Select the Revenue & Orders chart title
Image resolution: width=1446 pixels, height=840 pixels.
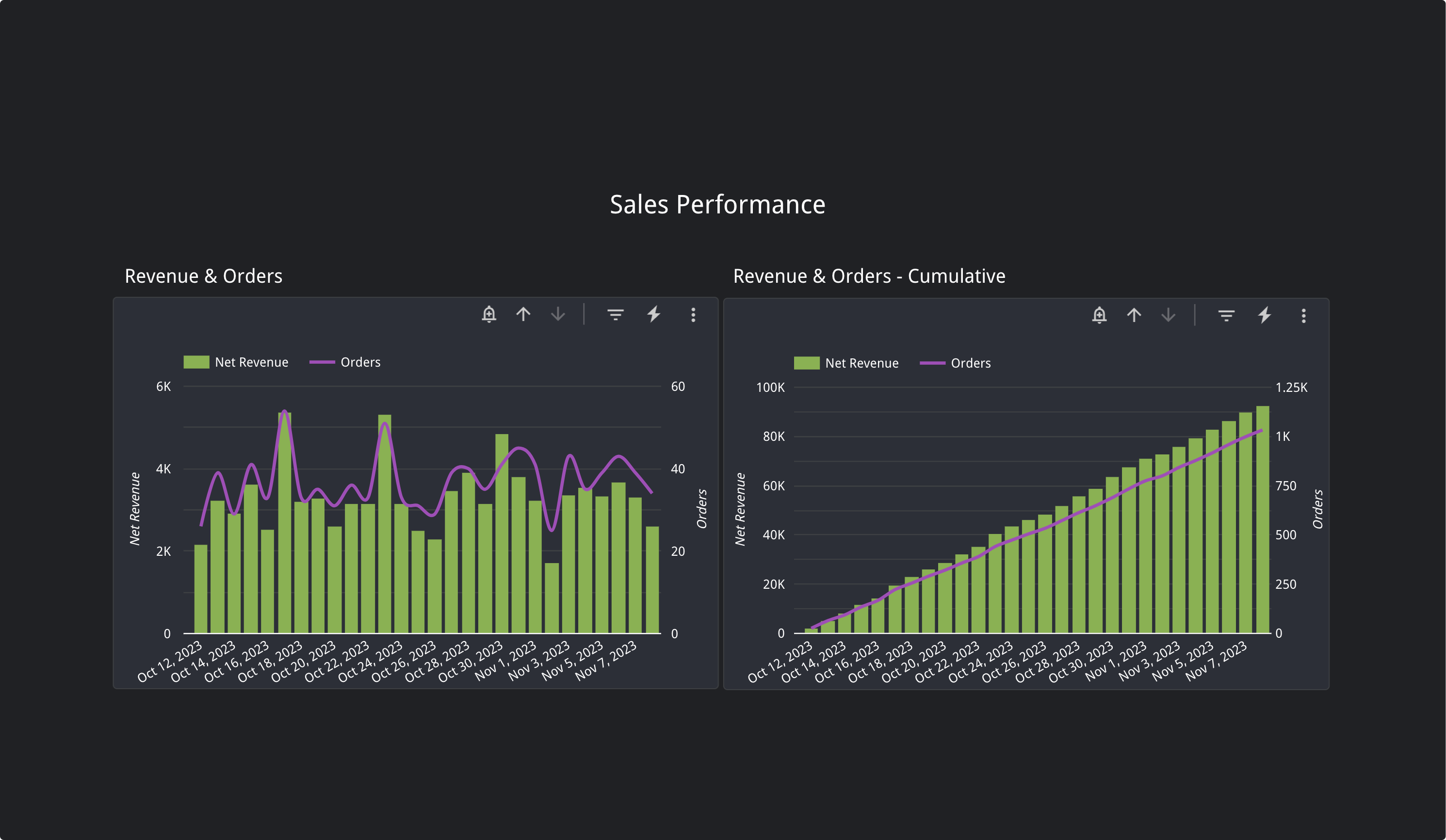tap(204, 276)
